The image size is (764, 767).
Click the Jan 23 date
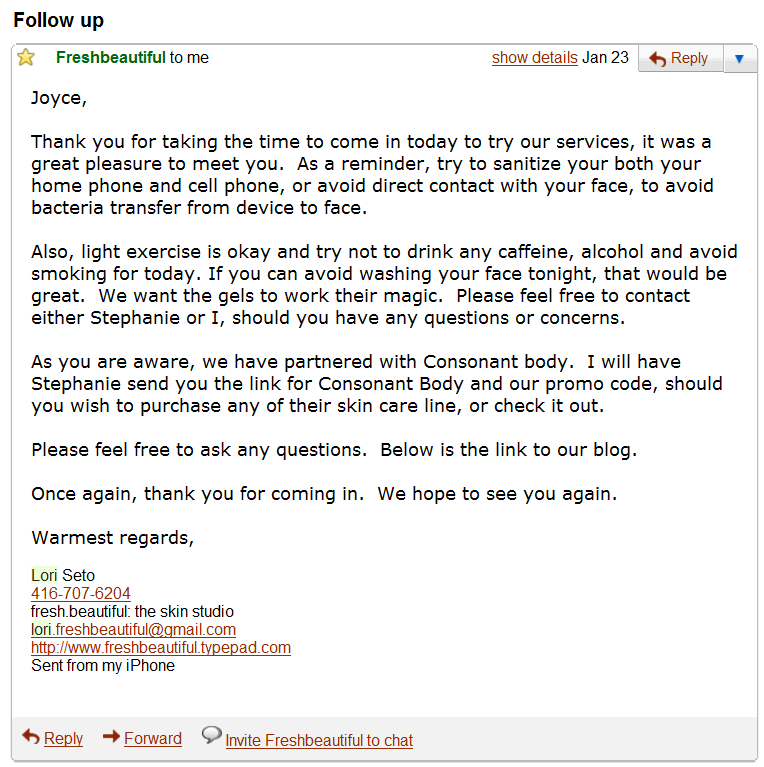(605, 57)
